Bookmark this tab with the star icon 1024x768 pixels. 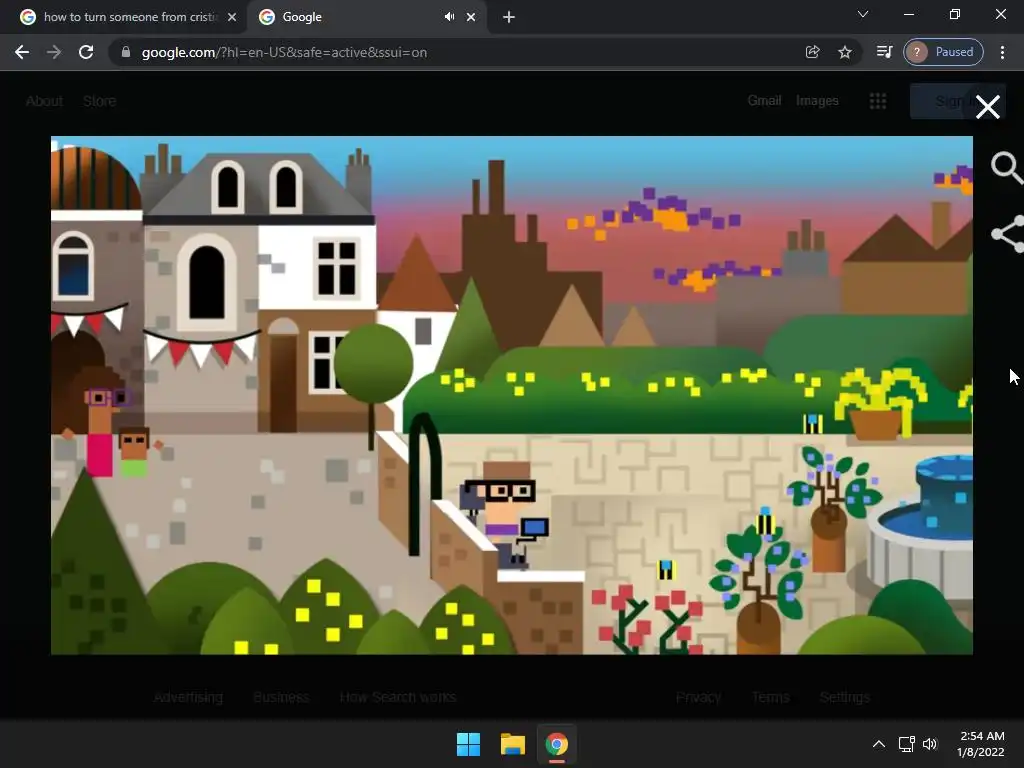(x=845, y=52)
